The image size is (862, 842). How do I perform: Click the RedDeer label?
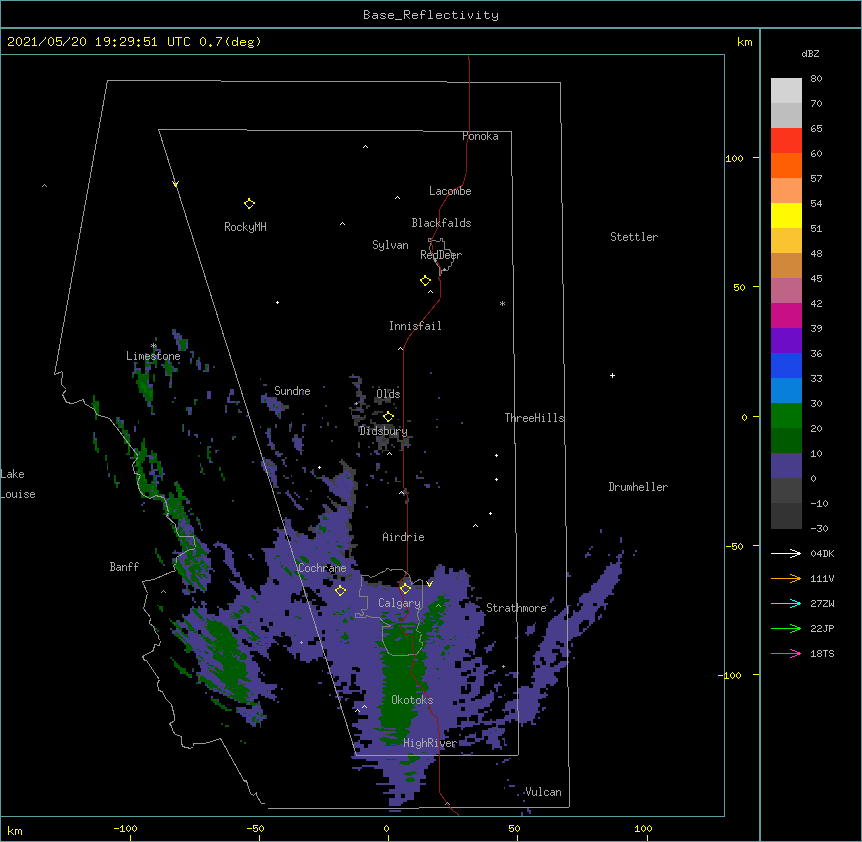click(441, 255)
